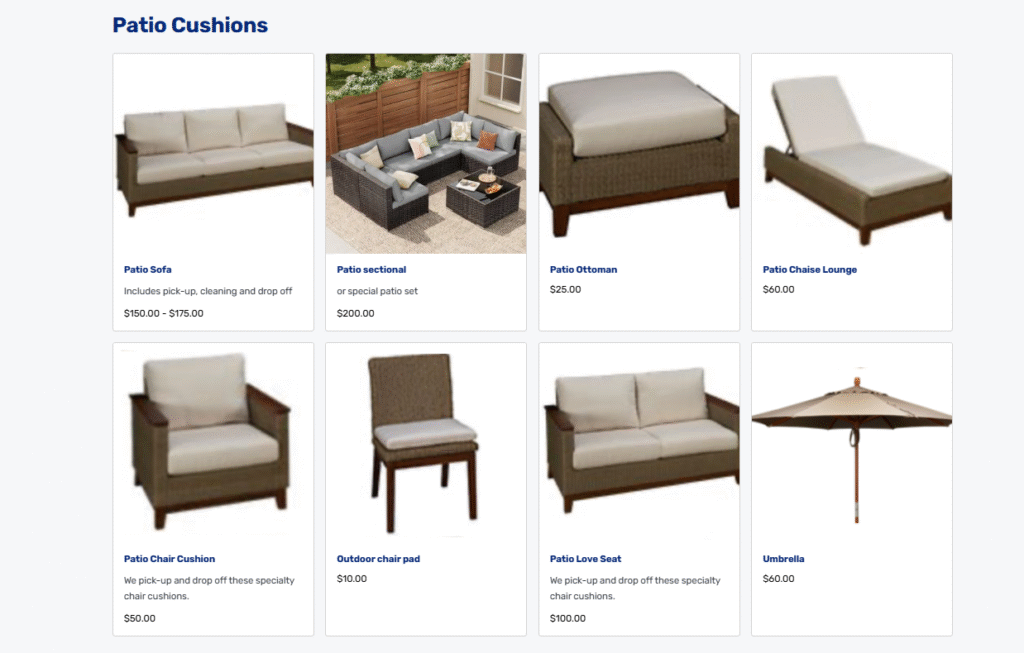Click the Patio sectional photo

(426, 153)
